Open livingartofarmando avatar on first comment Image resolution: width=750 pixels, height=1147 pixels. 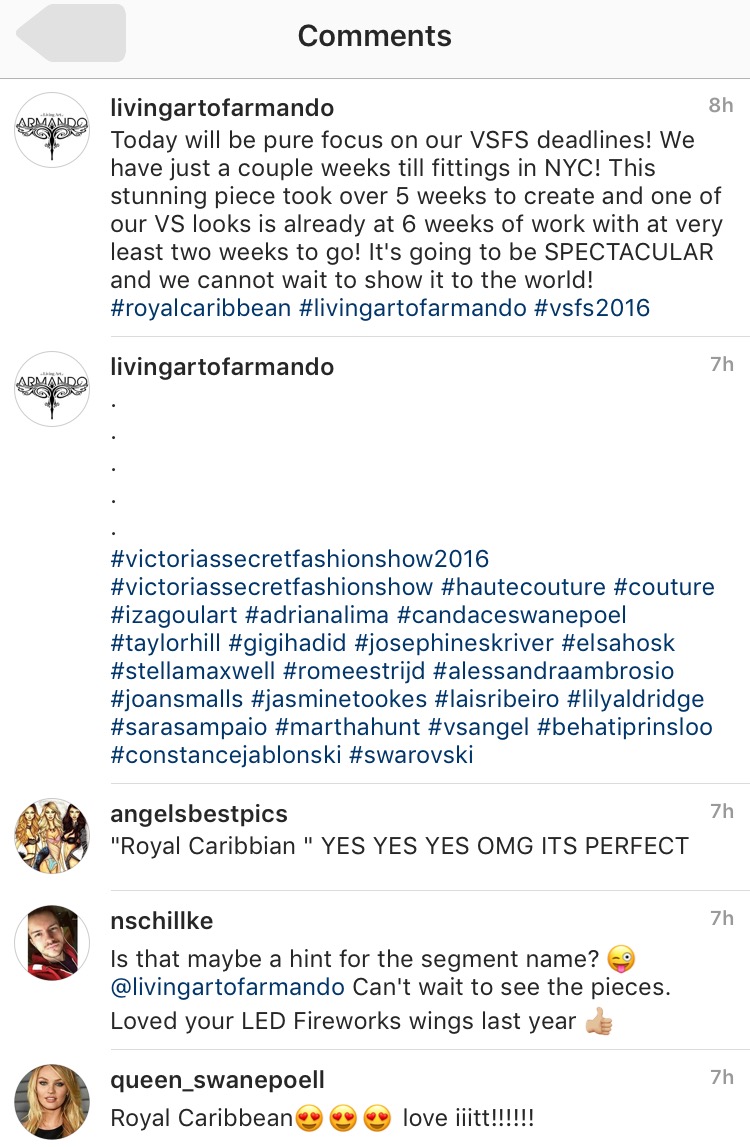(52, 129)
